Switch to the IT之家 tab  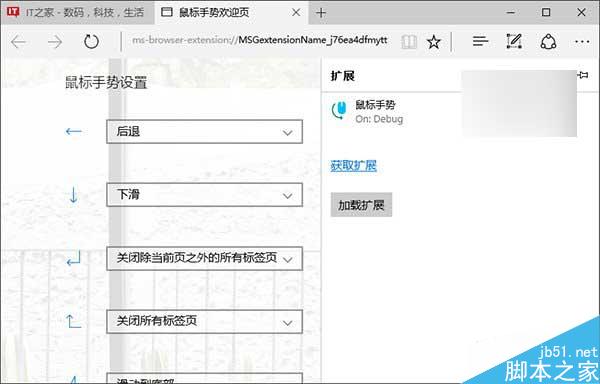click(x=78, y=13)
